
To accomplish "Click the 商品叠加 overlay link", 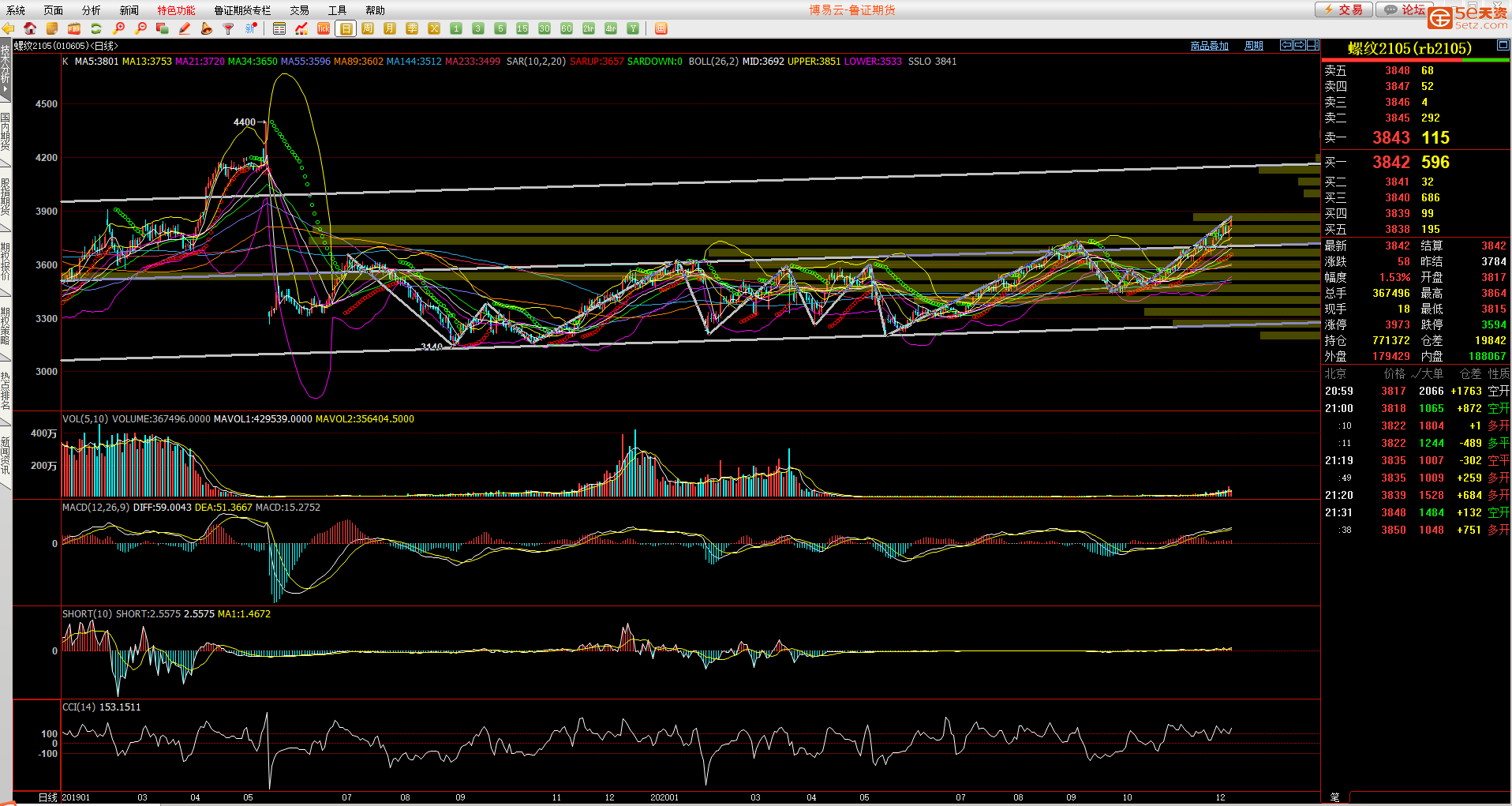I will (x=1209, y=46).
